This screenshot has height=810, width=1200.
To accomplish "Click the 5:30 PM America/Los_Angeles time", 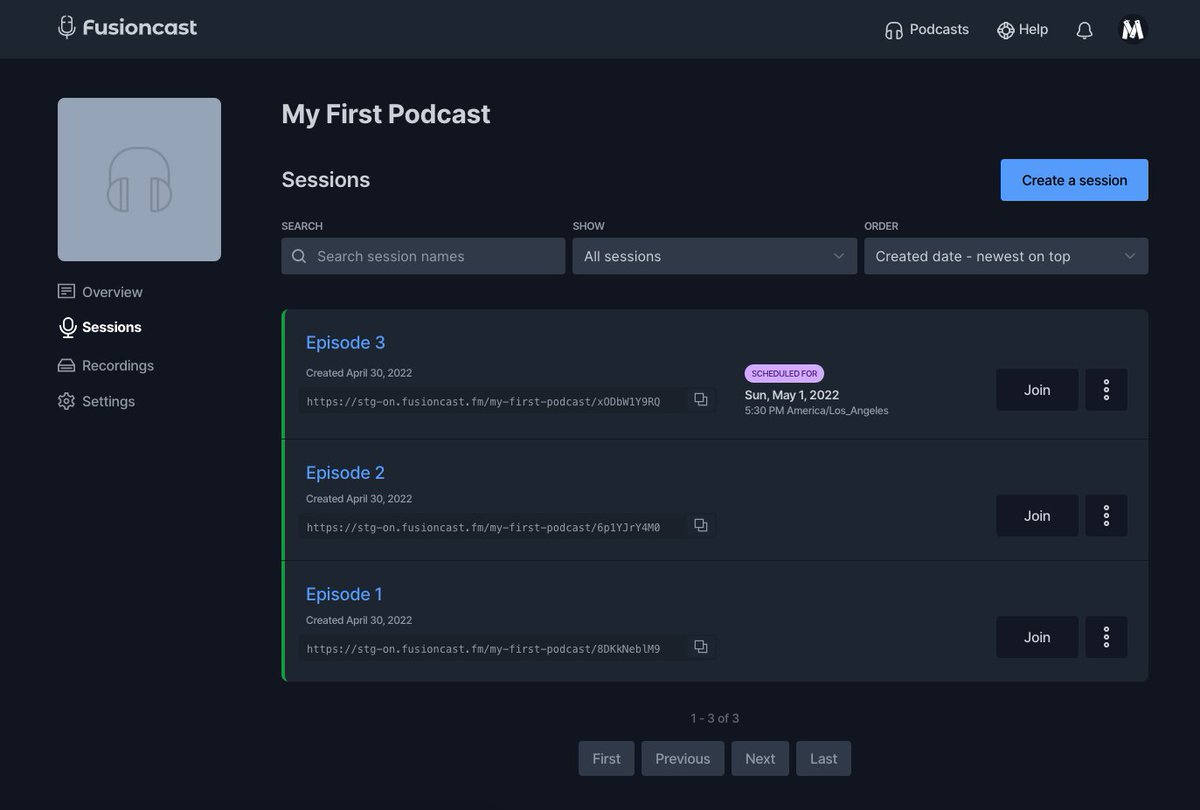I will (816, 411).
